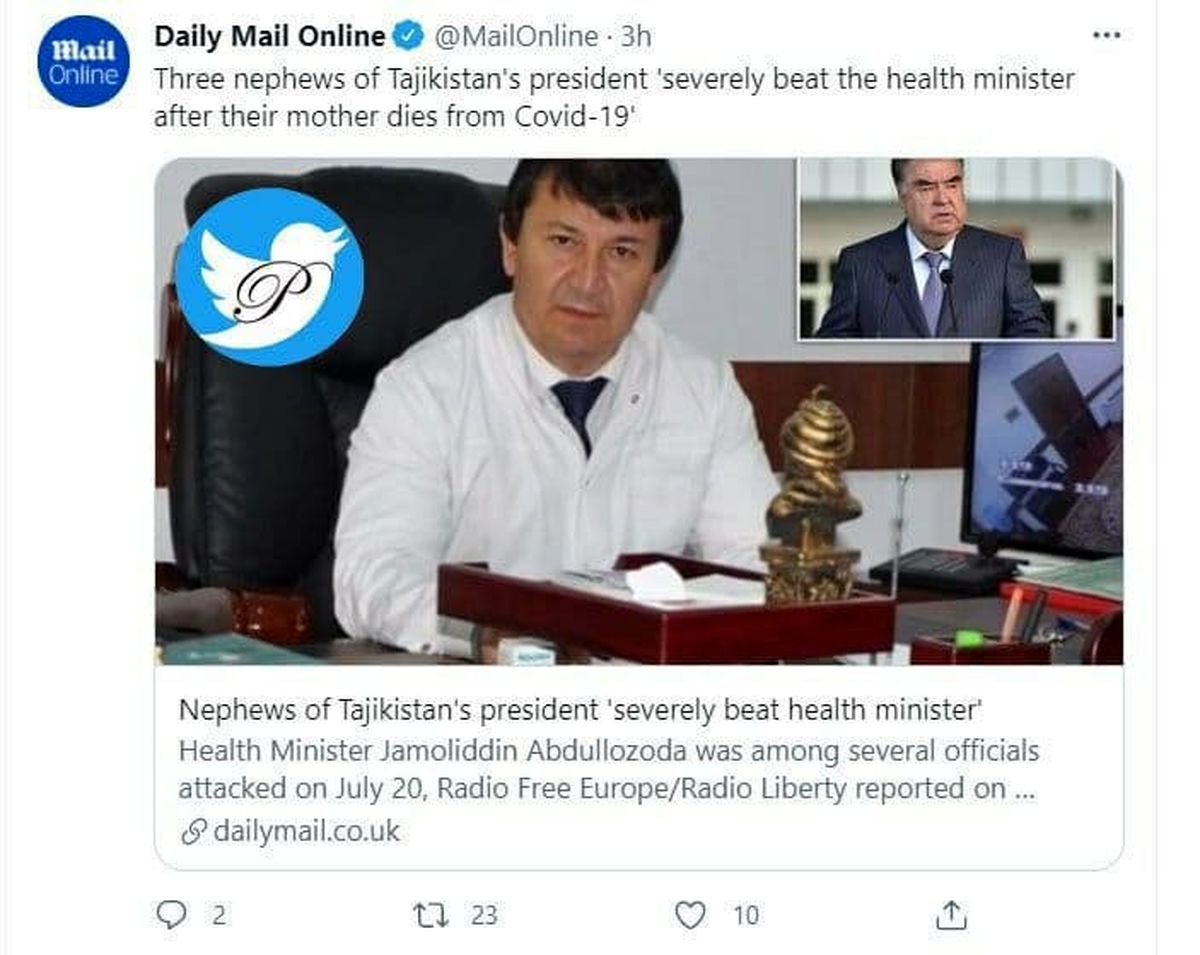Open the tweet's three-dot more menu
The width and height of the screenshot is (1200, 955).
tap(1106, 36)
